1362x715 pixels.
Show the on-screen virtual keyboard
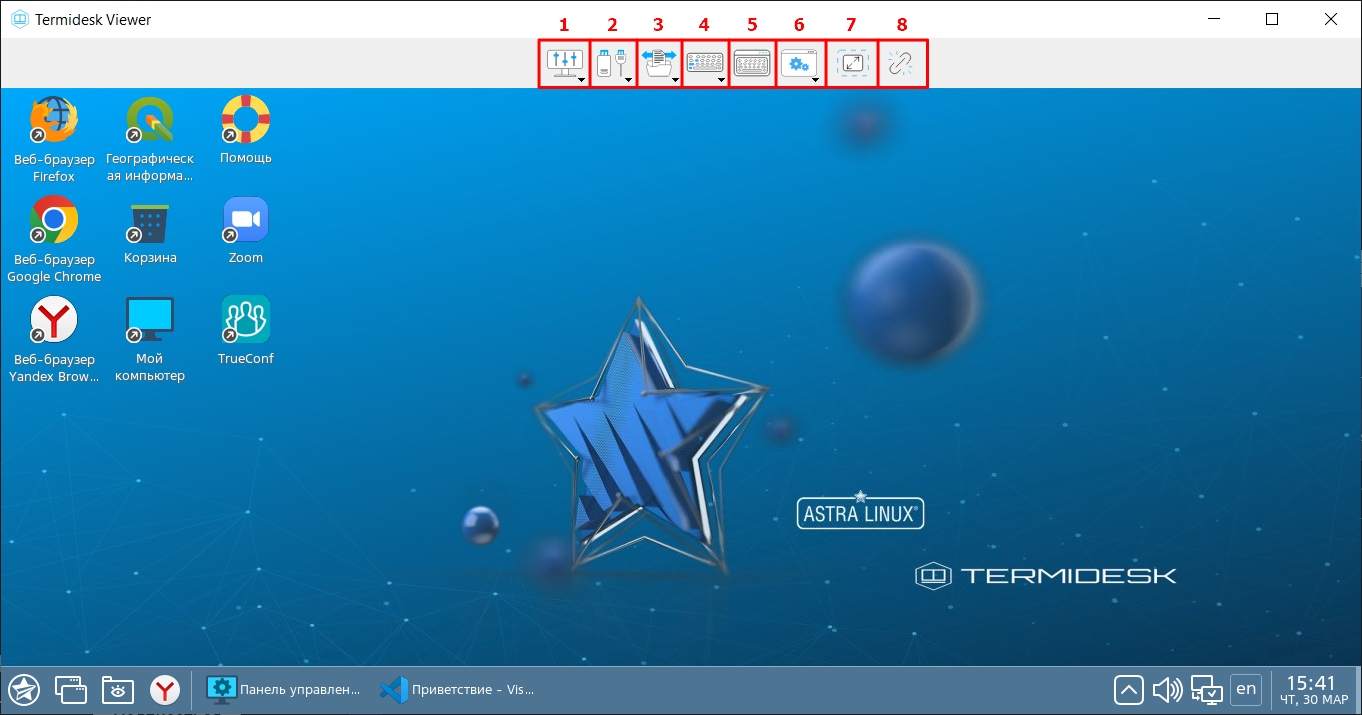tap(752, 64)
